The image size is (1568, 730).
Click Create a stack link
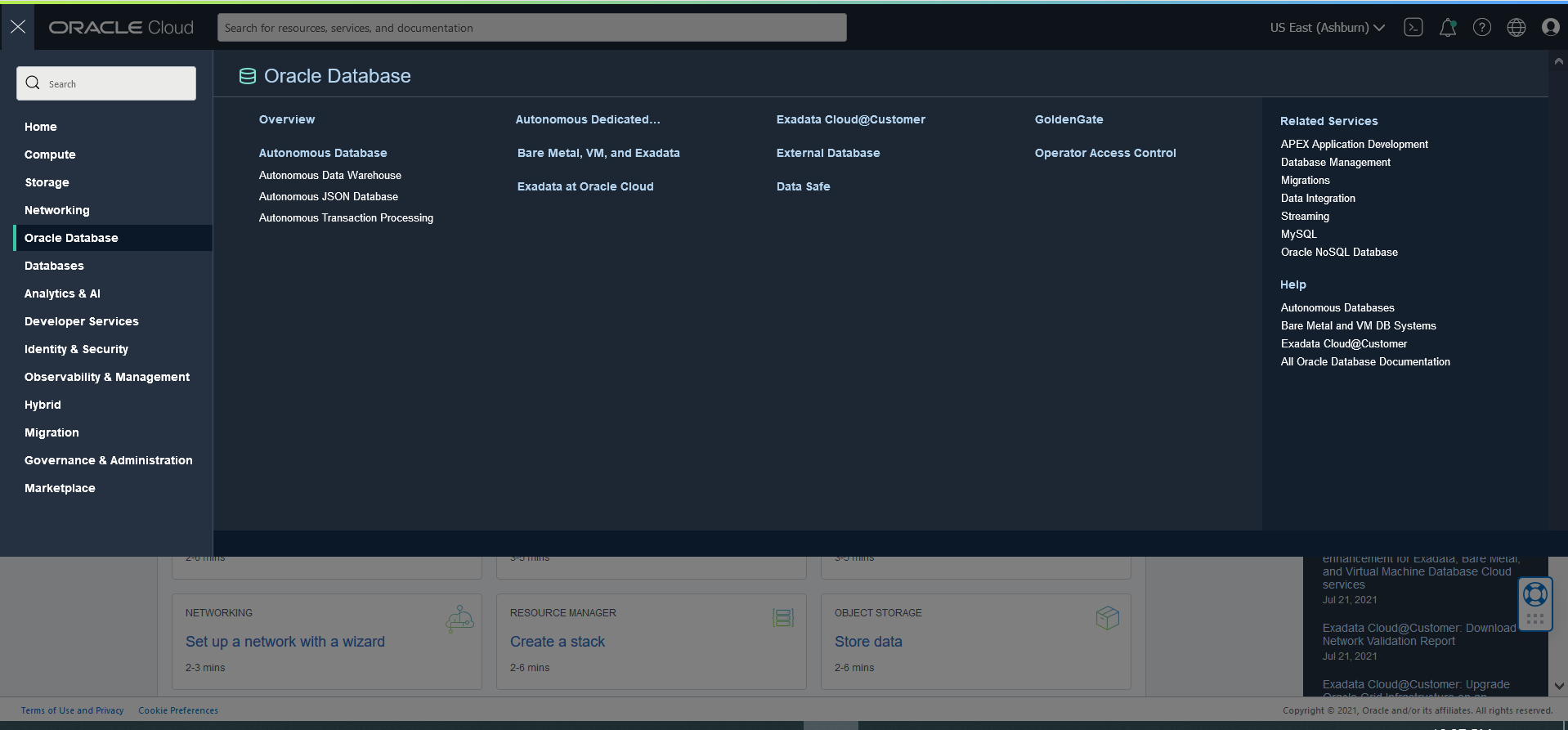tap(558, 642)
